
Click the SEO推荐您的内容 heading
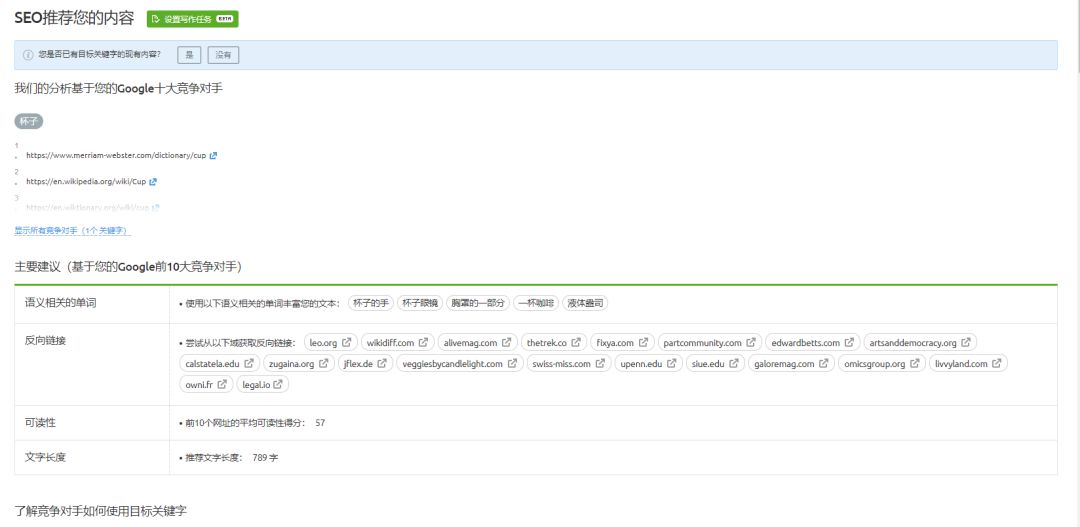pos(74,19)
